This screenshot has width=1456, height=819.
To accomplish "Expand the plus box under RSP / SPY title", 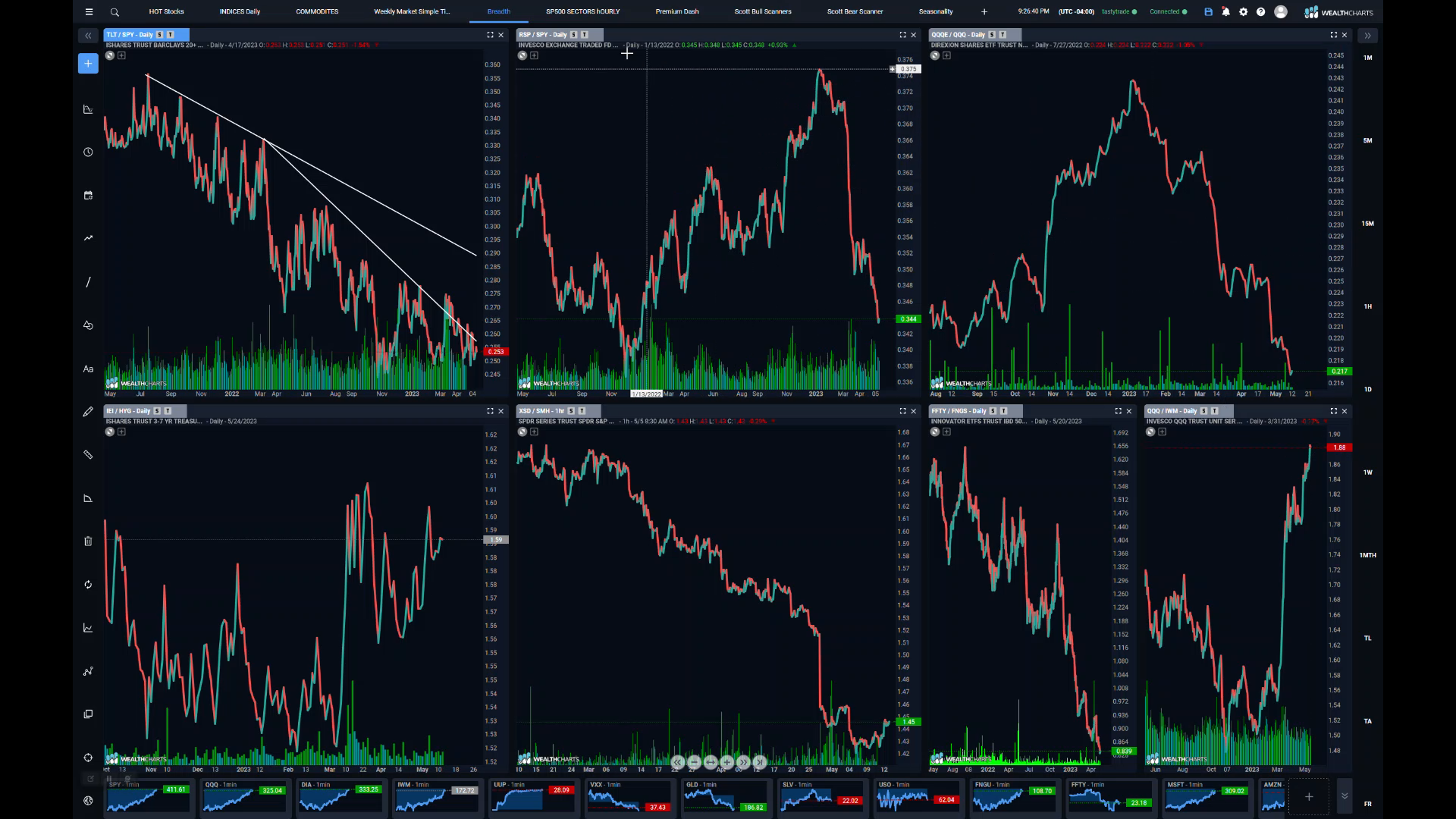I will click(534, 55).
